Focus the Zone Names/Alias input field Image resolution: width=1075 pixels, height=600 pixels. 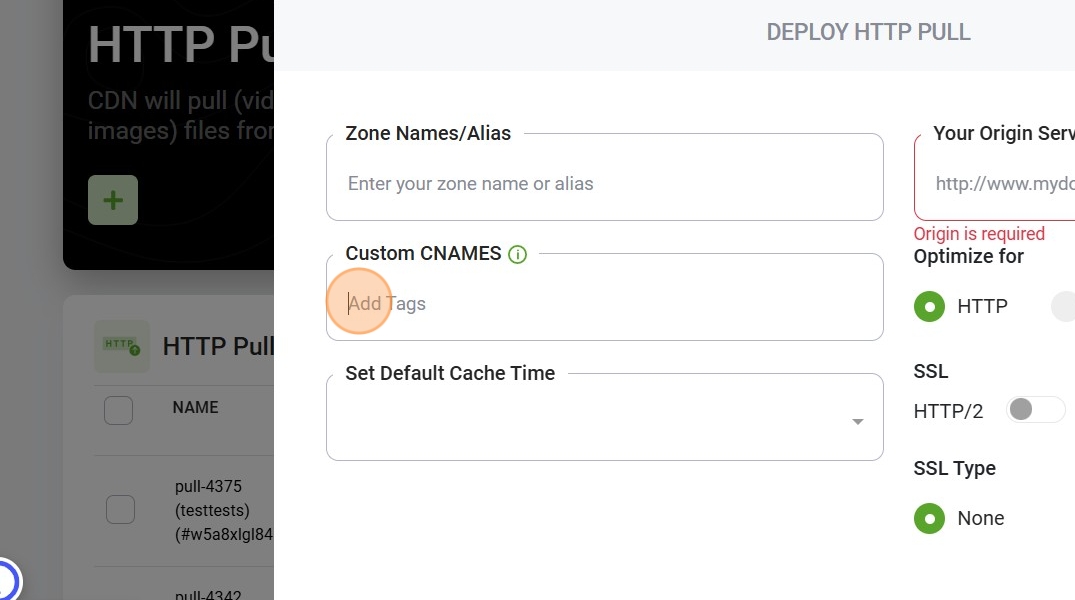click(x=605, y=177)
